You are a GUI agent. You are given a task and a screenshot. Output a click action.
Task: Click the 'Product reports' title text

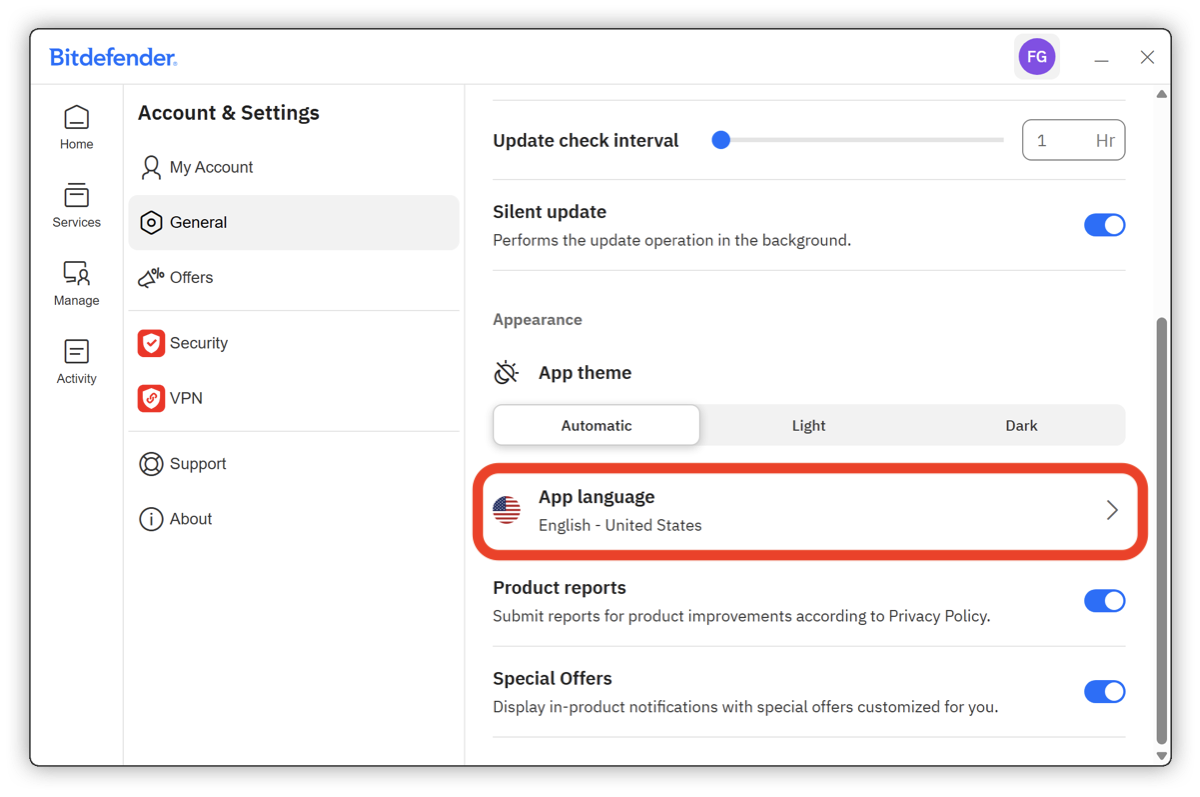pos(559,588)
